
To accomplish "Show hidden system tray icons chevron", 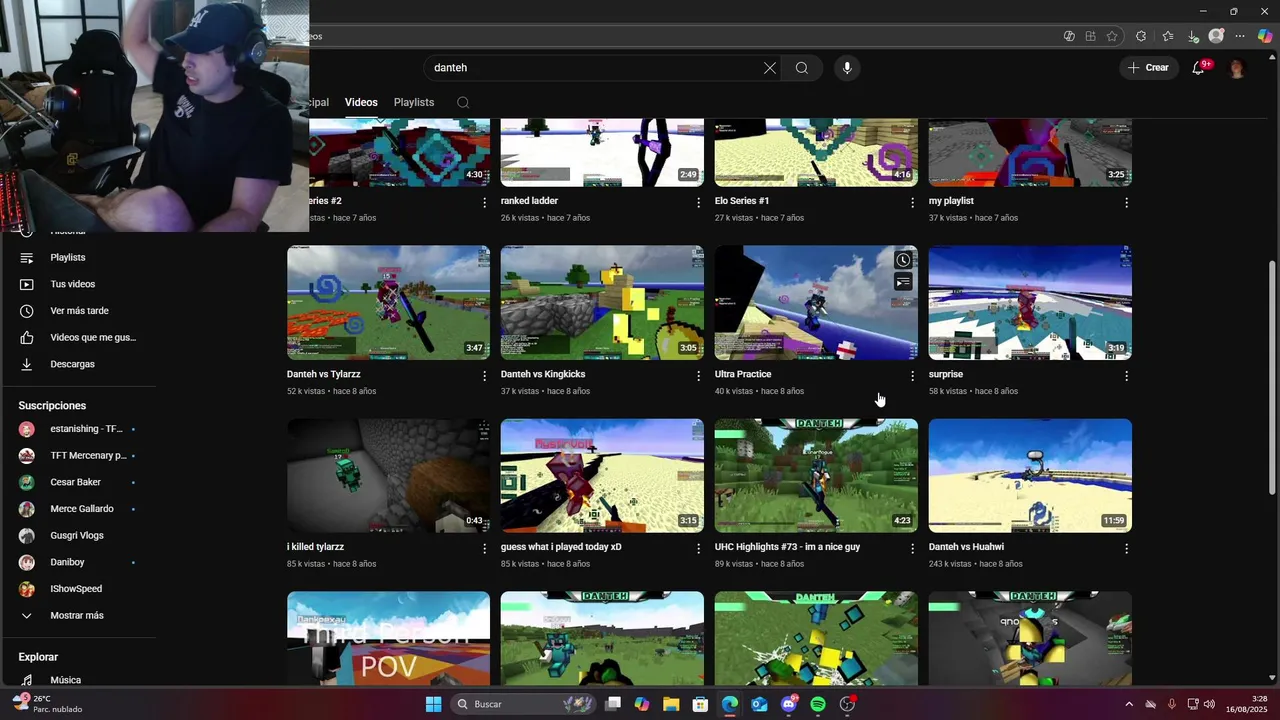I will click(1129, 704).
